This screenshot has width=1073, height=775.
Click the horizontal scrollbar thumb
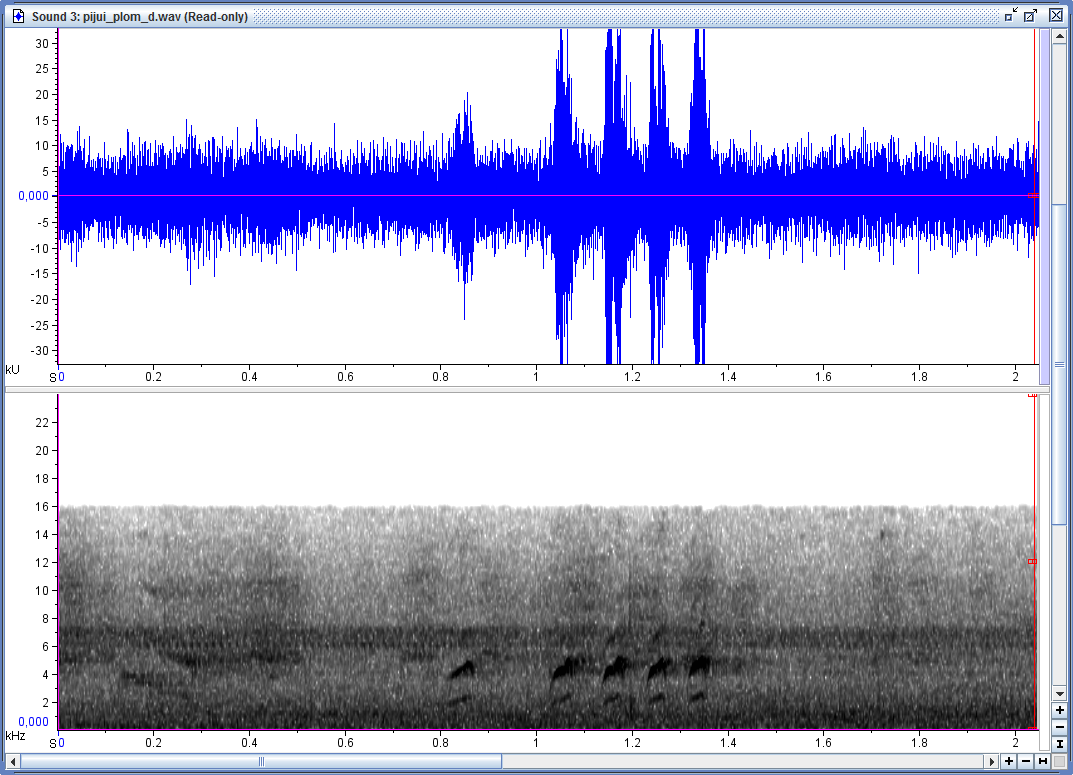tap(261, 762)
